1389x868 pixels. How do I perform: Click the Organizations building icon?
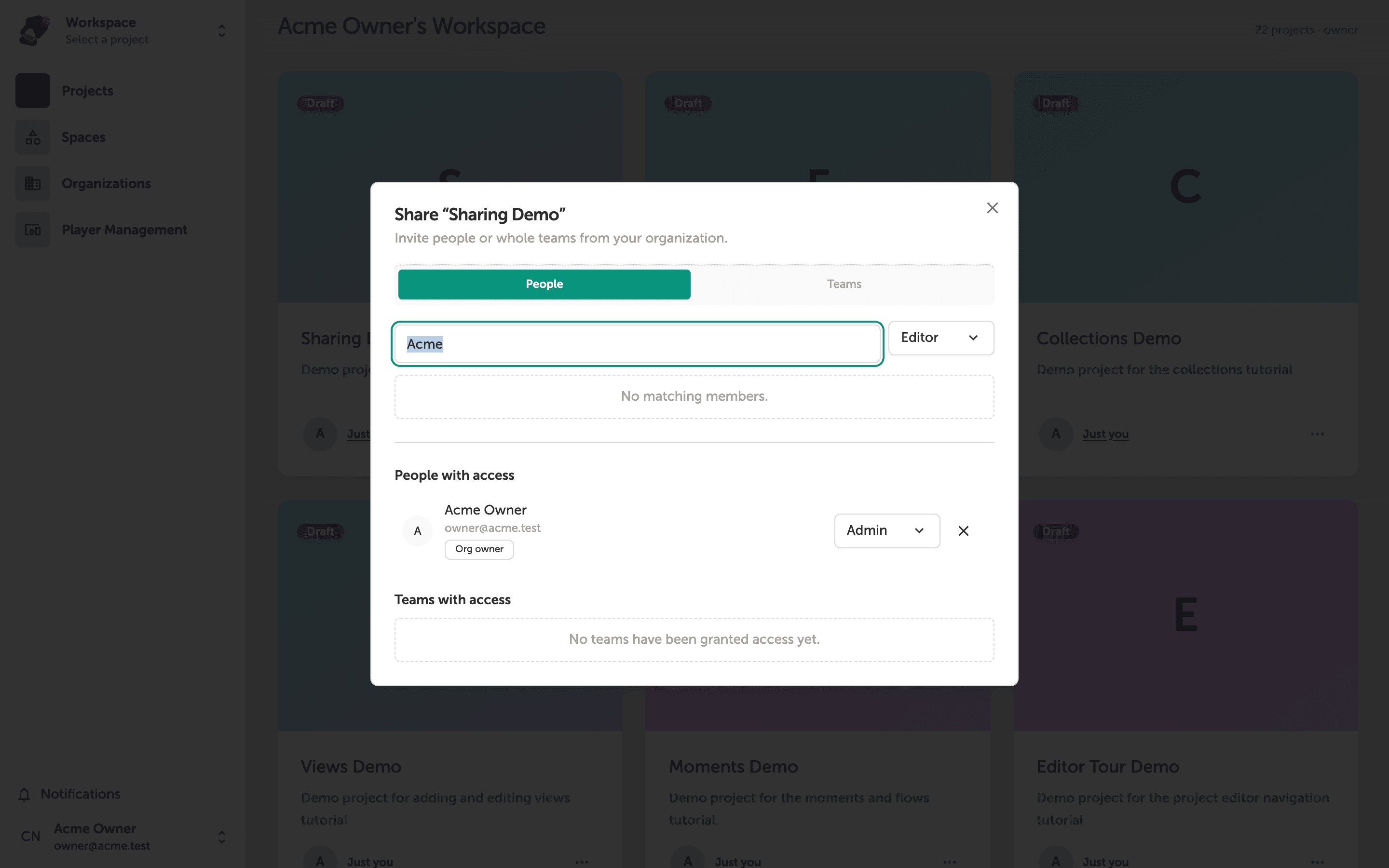point(33,184)
